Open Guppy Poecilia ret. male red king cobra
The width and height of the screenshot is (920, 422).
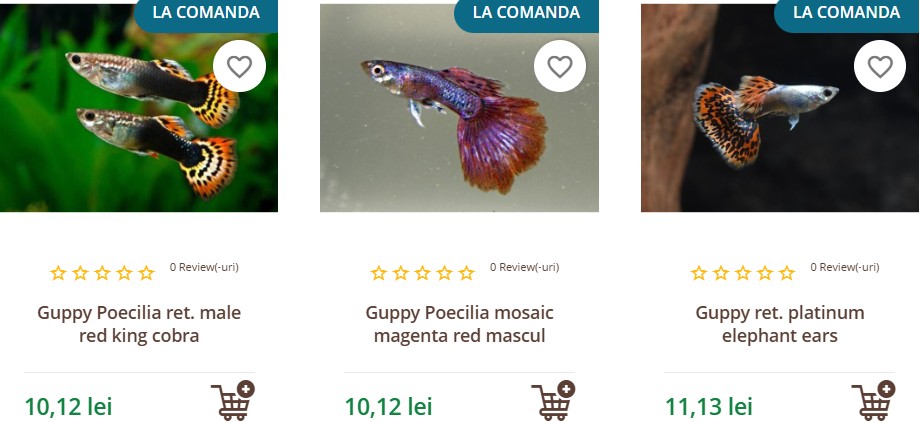139,324
